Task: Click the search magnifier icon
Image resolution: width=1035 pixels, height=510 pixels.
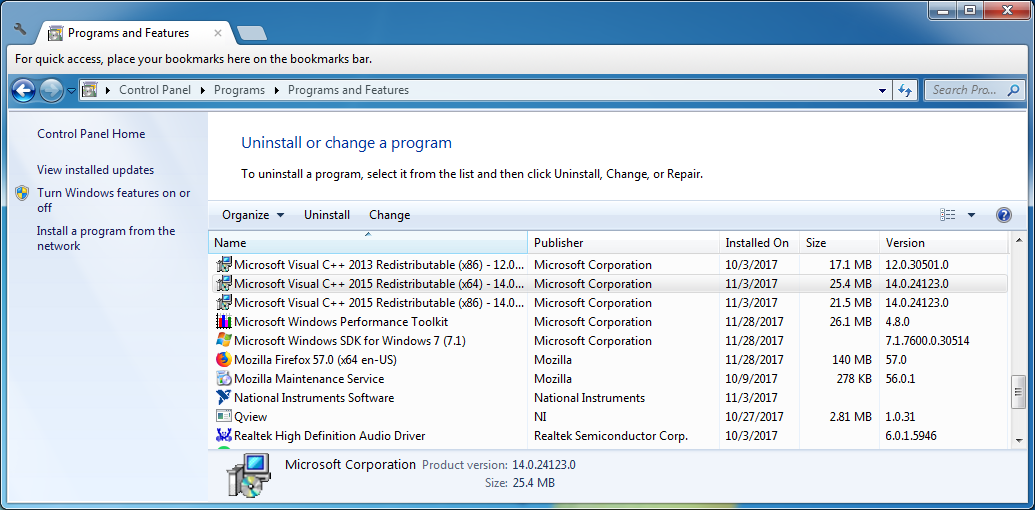Action: coord(1014,90)
